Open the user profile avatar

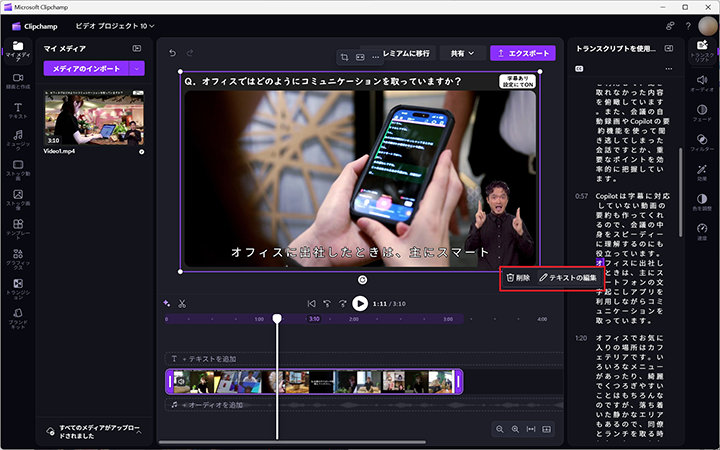click(x=707, y=26)
